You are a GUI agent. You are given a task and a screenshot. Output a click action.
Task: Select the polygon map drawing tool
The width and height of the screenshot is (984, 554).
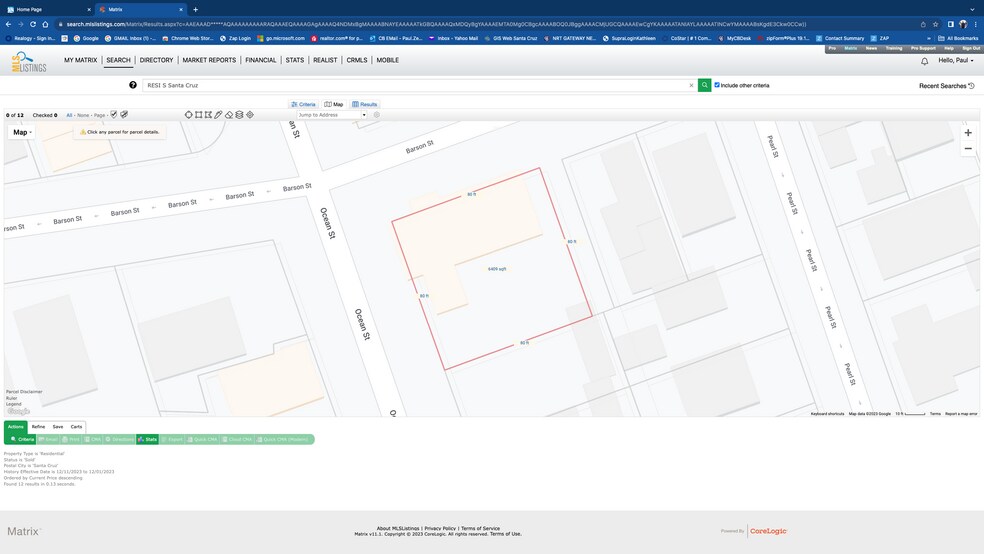click(x=208, y=115)
